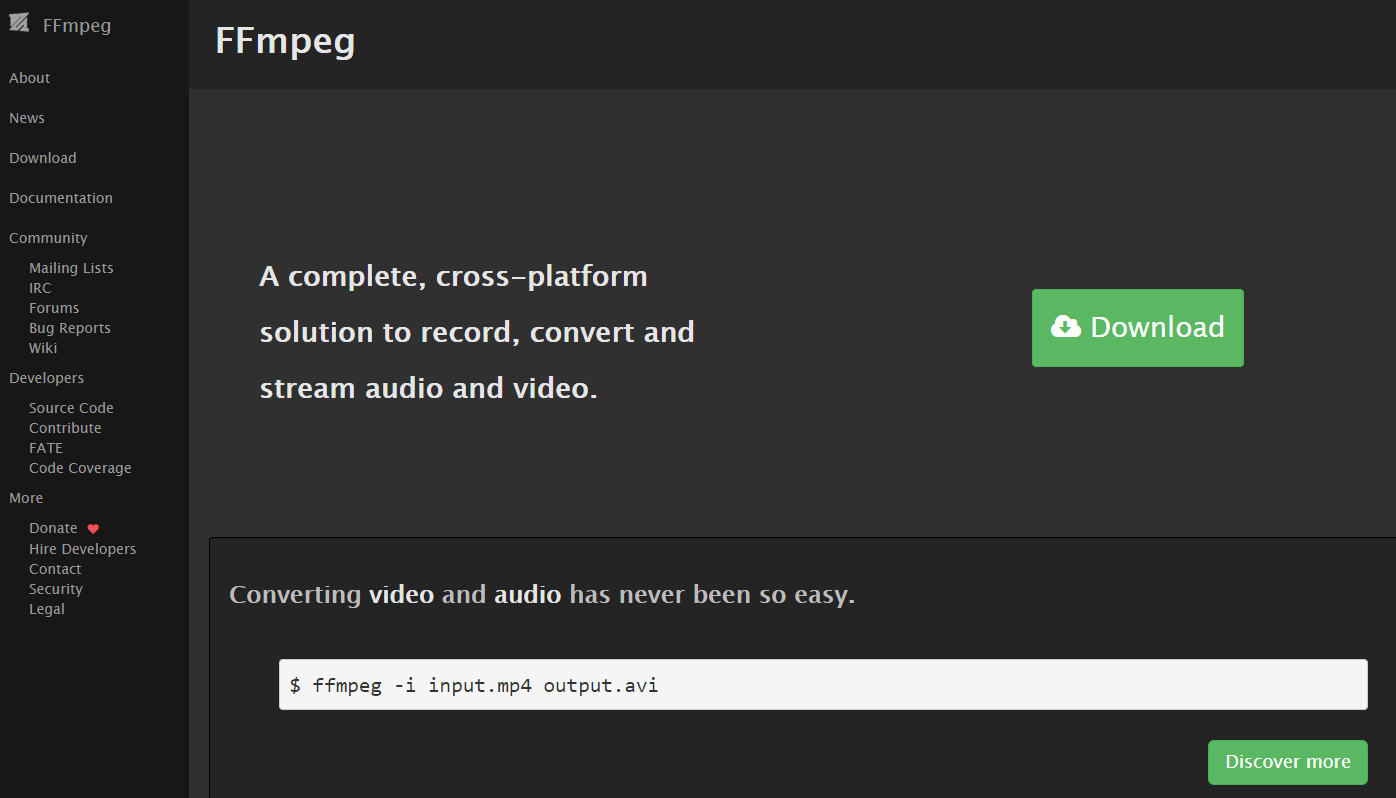
Task: Click the 'A complete, cross-platform' tagline line
Action: (x=454, y=276)
